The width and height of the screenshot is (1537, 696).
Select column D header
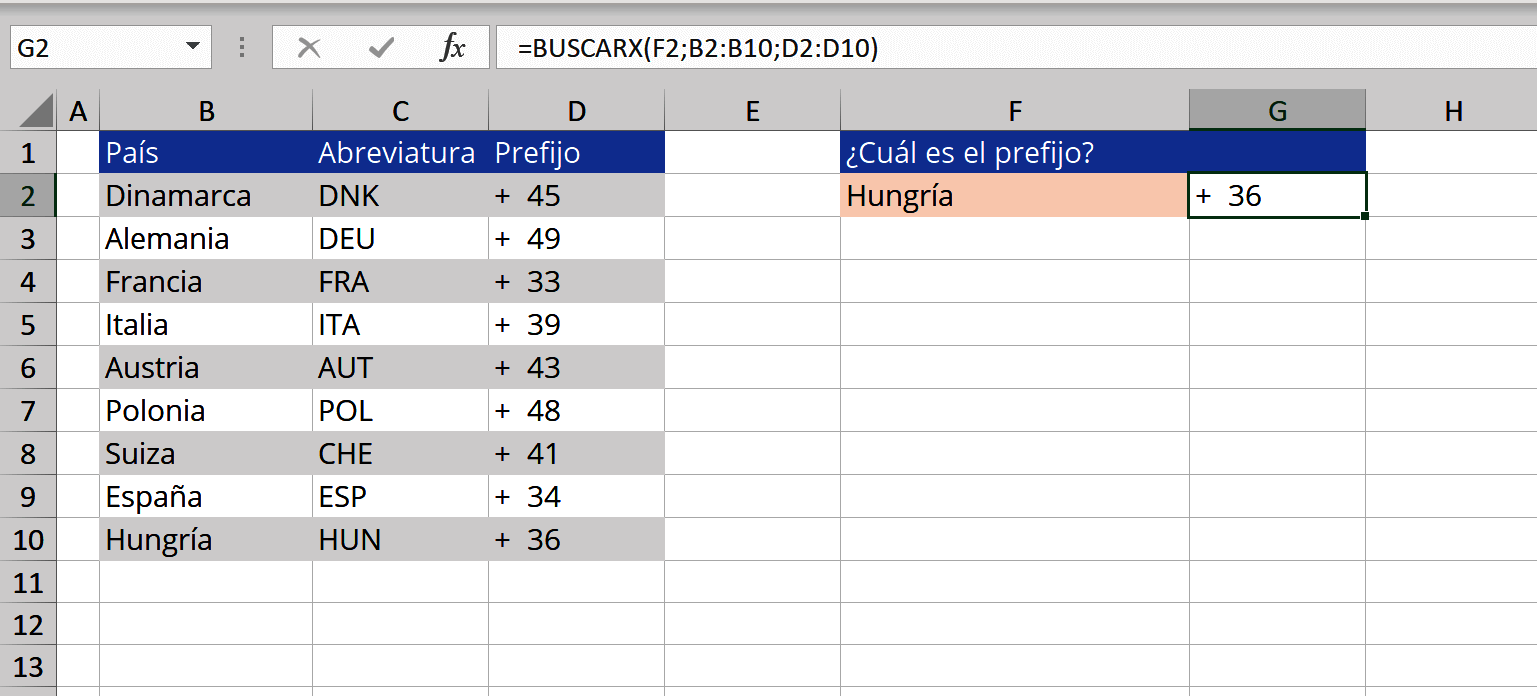point(576,111)
